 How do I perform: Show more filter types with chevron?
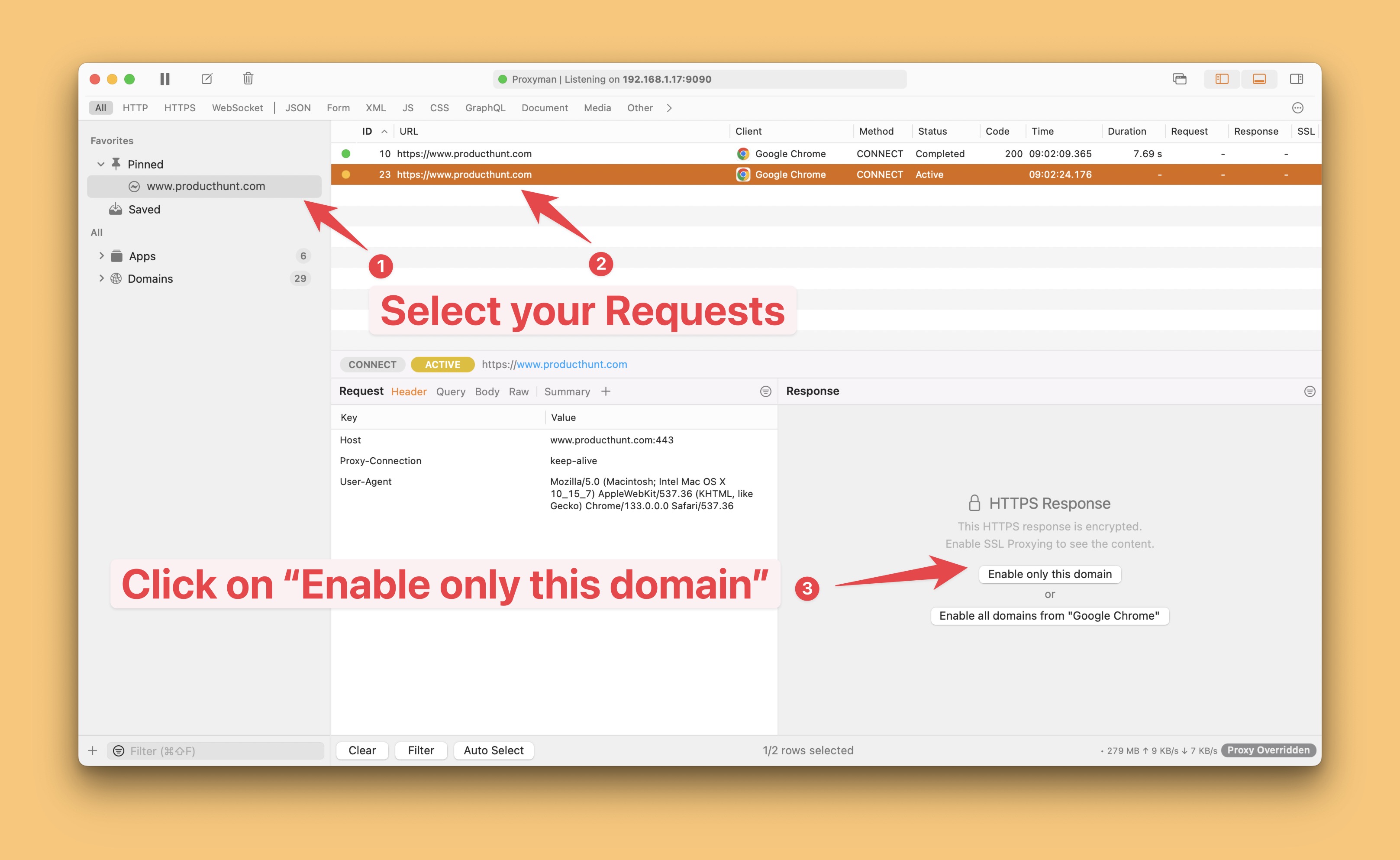click(x=669, y=108)
